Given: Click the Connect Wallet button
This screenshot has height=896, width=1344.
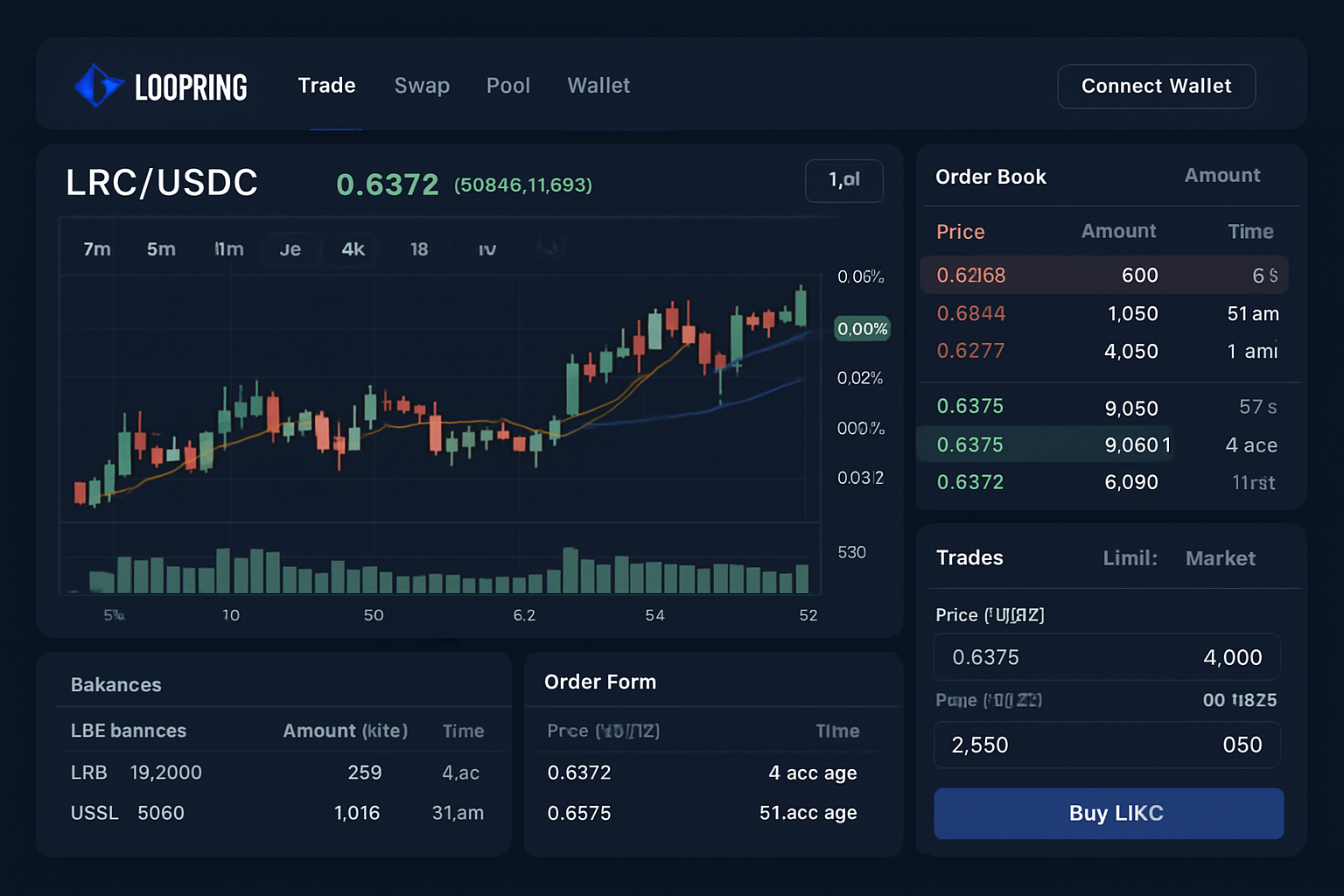Looking at the screenshot, I should point(1156,86).
